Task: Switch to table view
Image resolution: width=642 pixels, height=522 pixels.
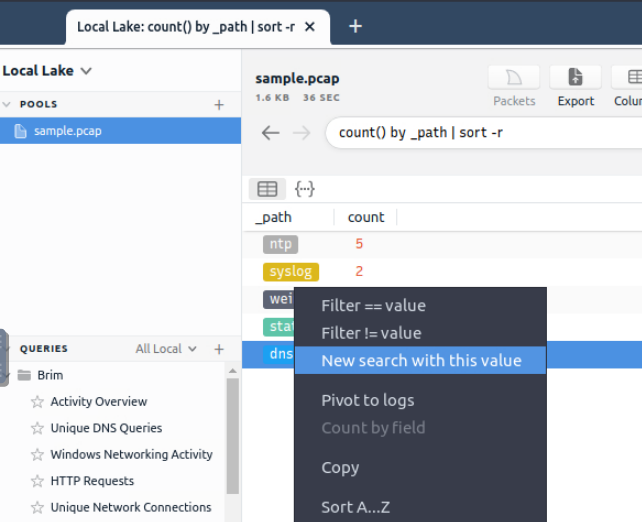Action: coord(267,188)
